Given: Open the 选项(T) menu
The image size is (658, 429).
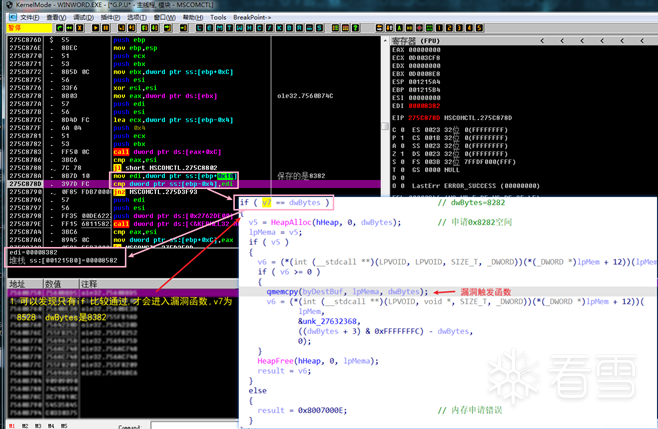Looking at the screenshot, I should click(137, 17).
